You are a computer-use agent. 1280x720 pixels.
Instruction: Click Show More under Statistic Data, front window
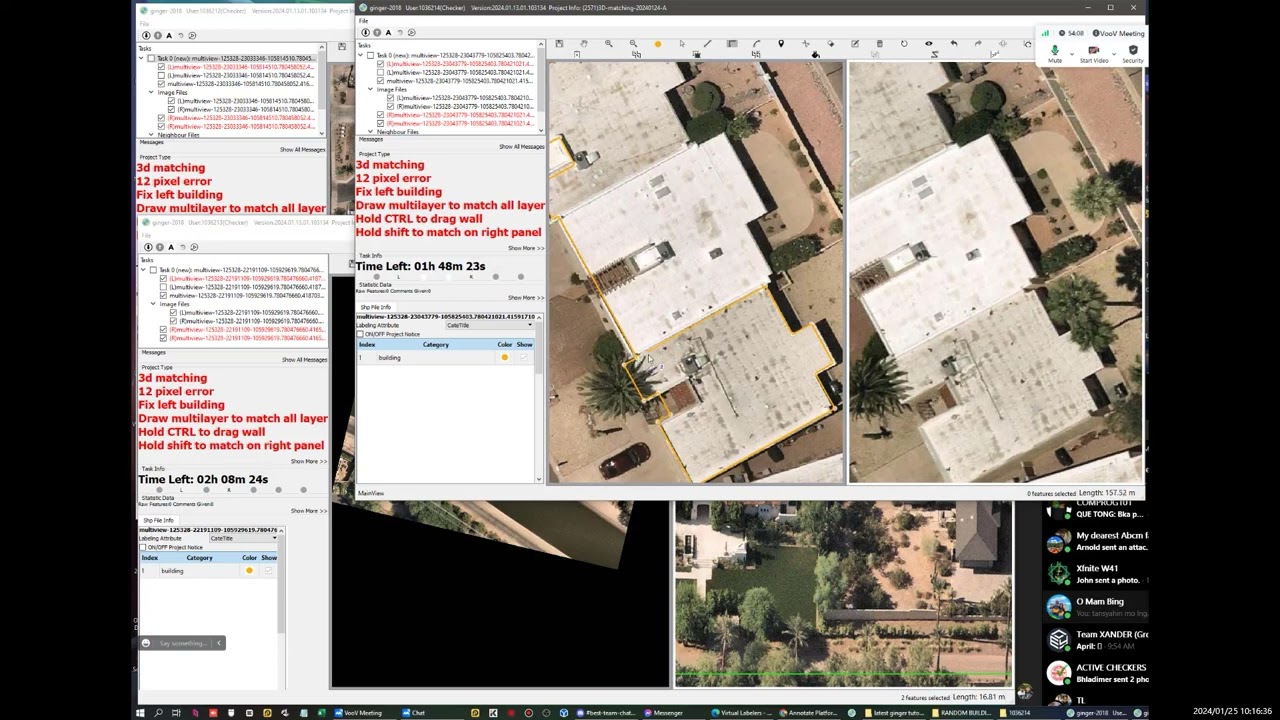pos(526,297)
